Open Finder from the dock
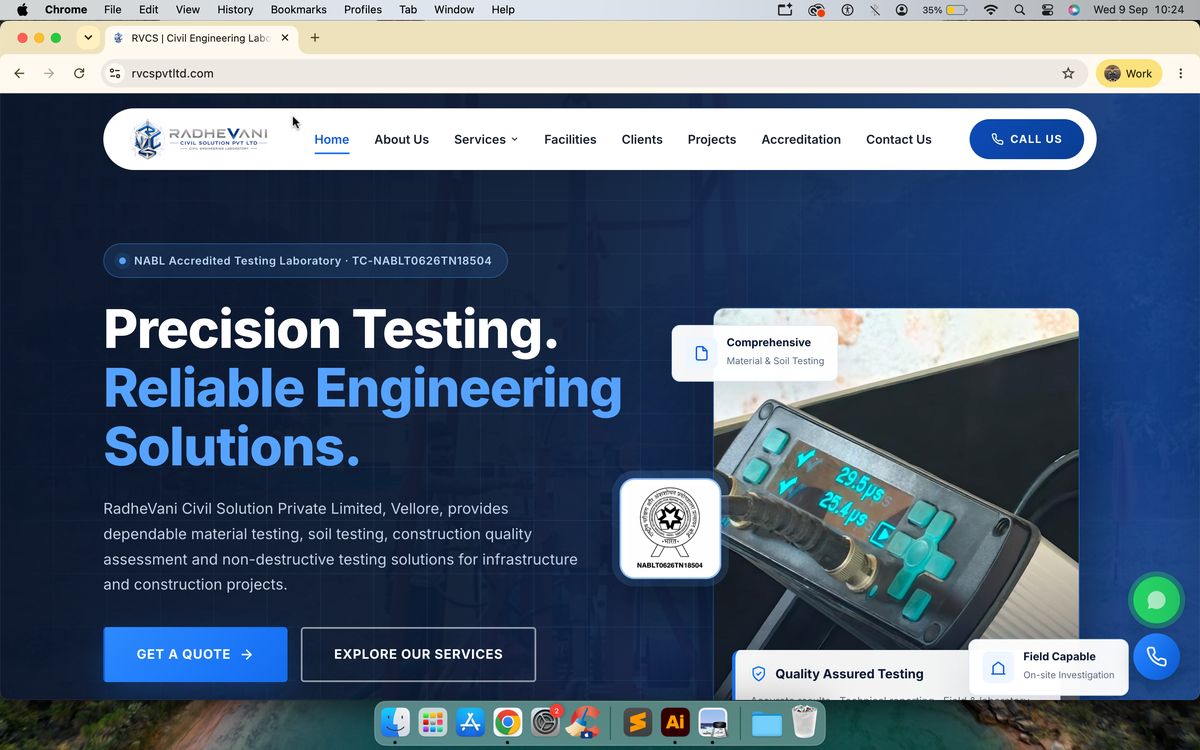This screenshot has width=1200, height=750. point(395,722)
